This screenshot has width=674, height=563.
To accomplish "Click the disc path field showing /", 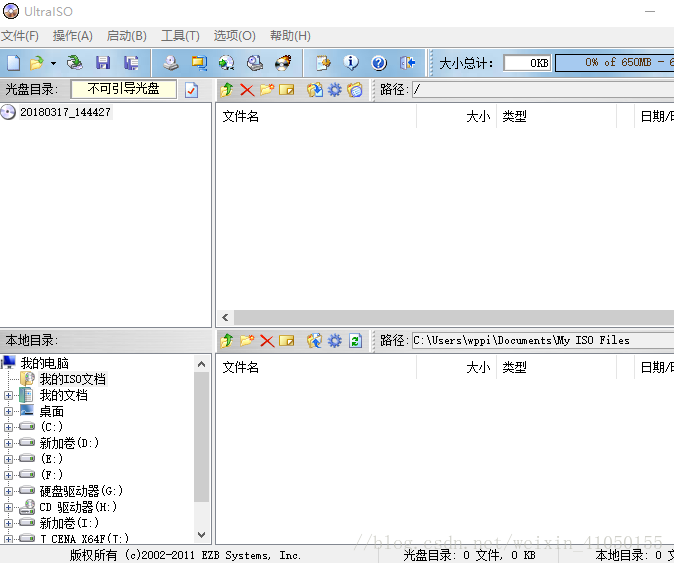I will [x=543, y=89].
